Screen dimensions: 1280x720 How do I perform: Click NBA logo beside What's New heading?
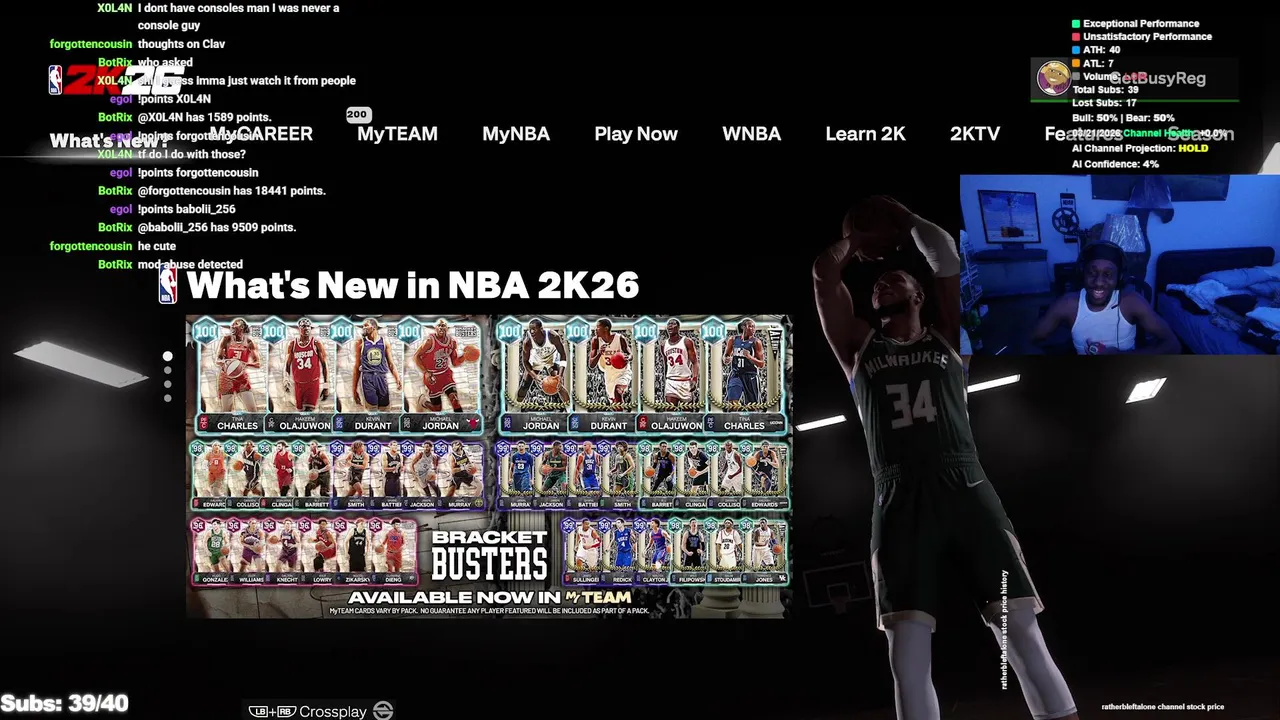[168, 285]
